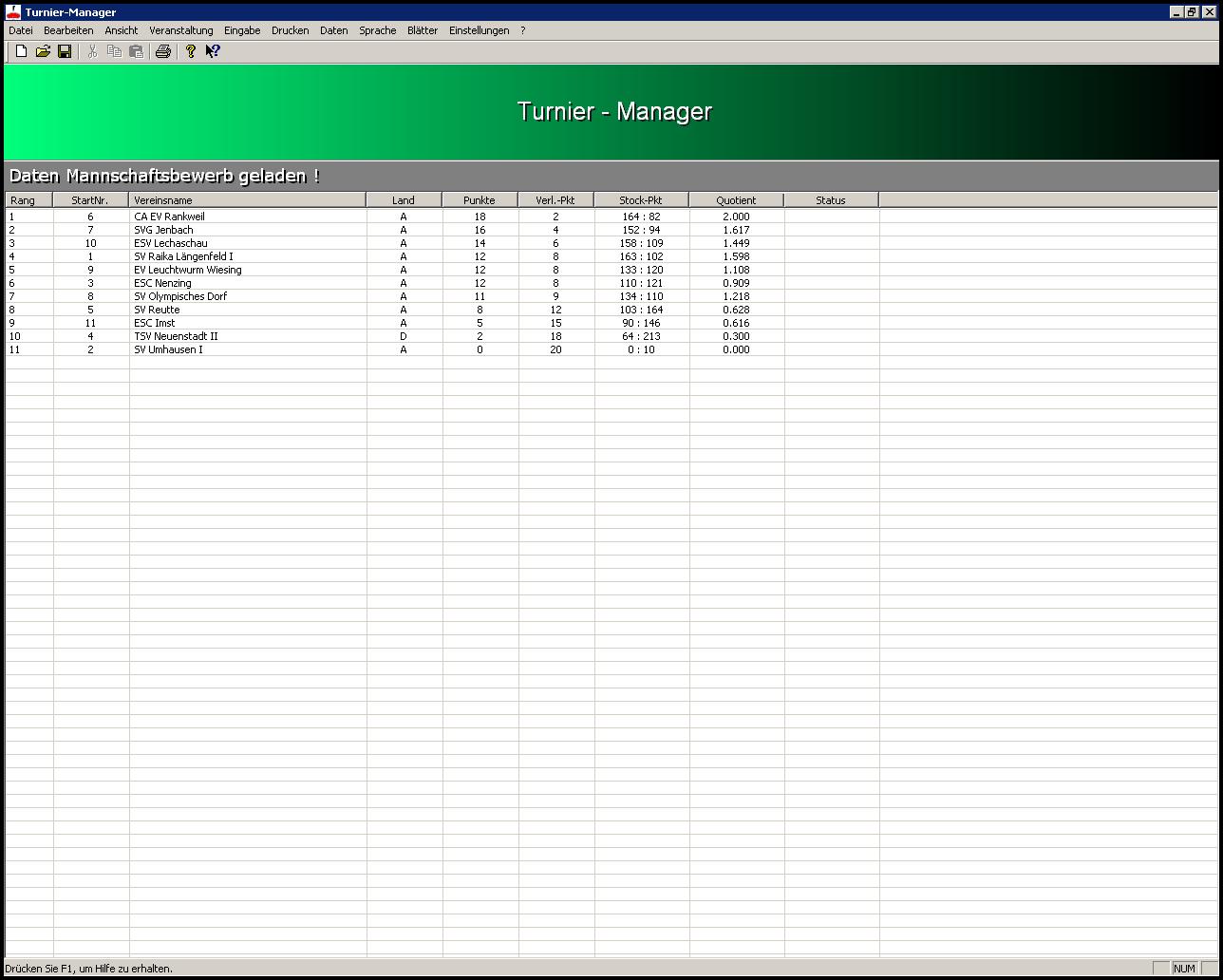The image size is (1223, 980).
Task: Click the StartNr. column header
Action: pos(90,200)
